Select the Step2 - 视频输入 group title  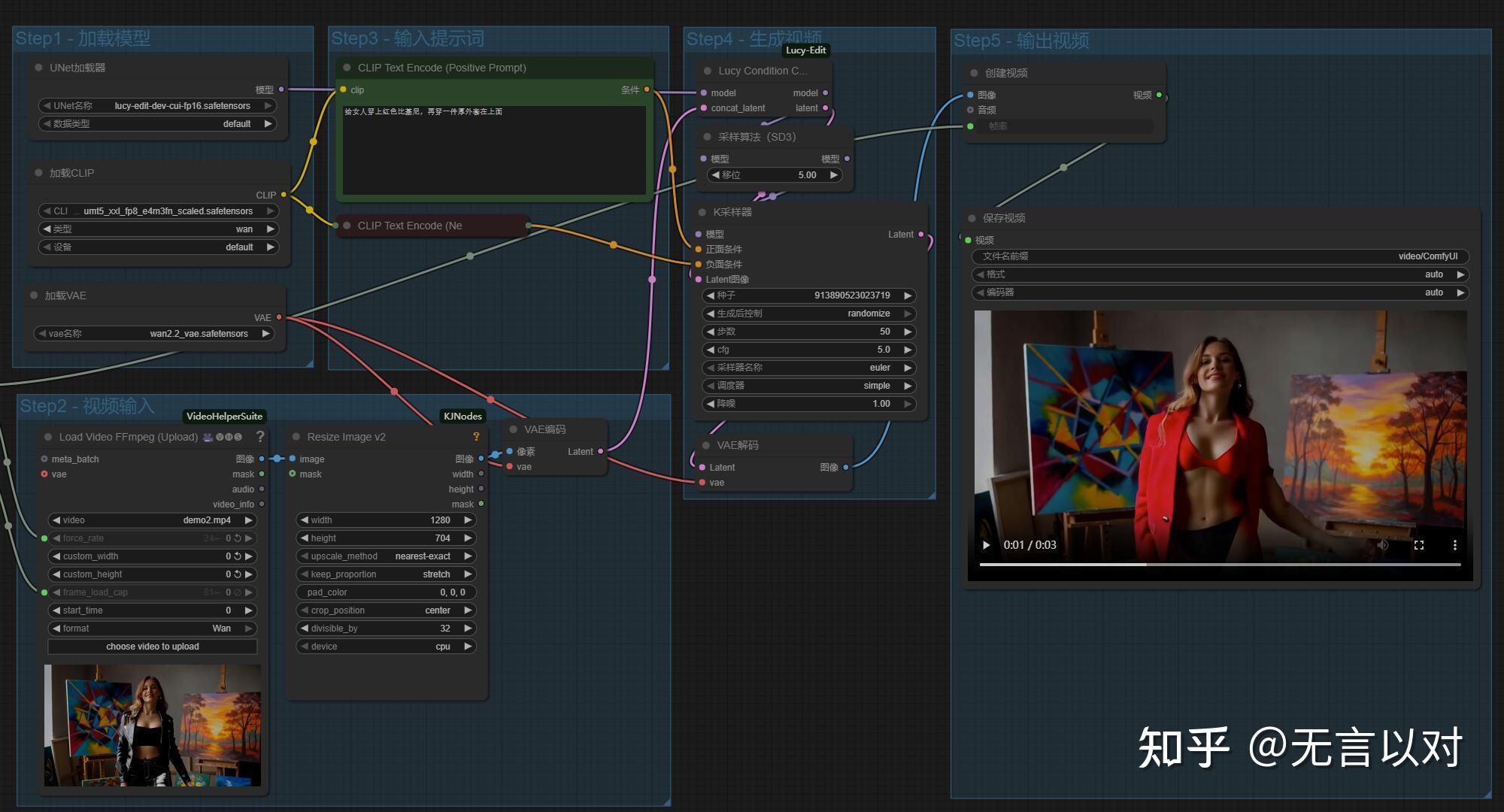(x=86, y=406)
